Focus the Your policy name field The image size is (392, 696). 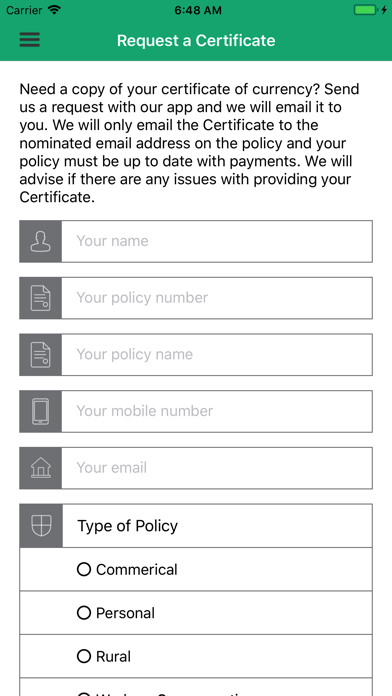pos(217,355)
